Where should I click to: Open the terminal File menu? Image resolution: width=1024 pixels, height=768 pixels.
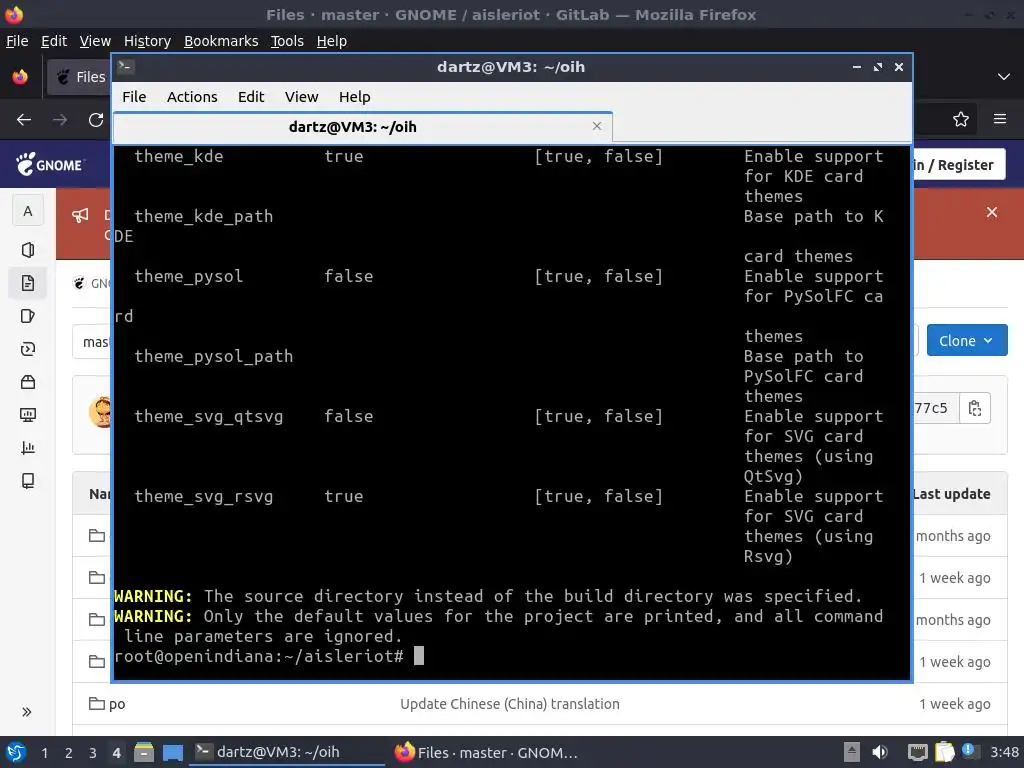click(x=134, y=97)
